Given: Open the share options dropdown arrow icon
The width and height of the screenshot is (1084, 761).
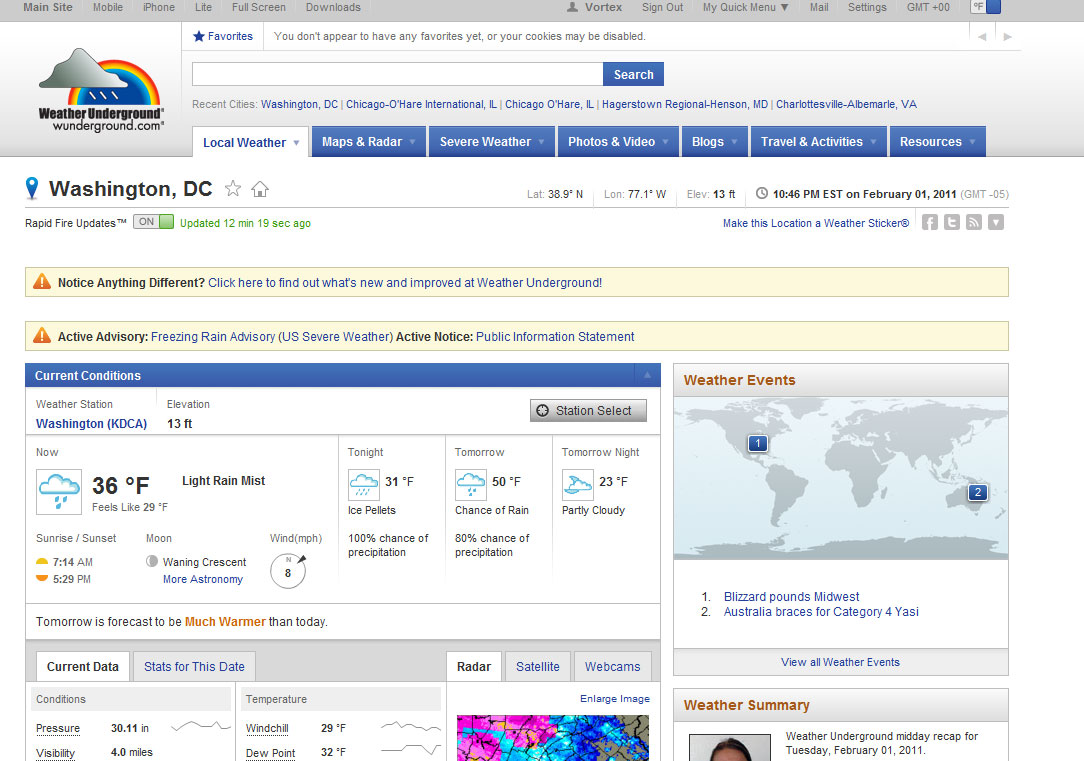Looking at the screenshot, I should click(996, 222).
